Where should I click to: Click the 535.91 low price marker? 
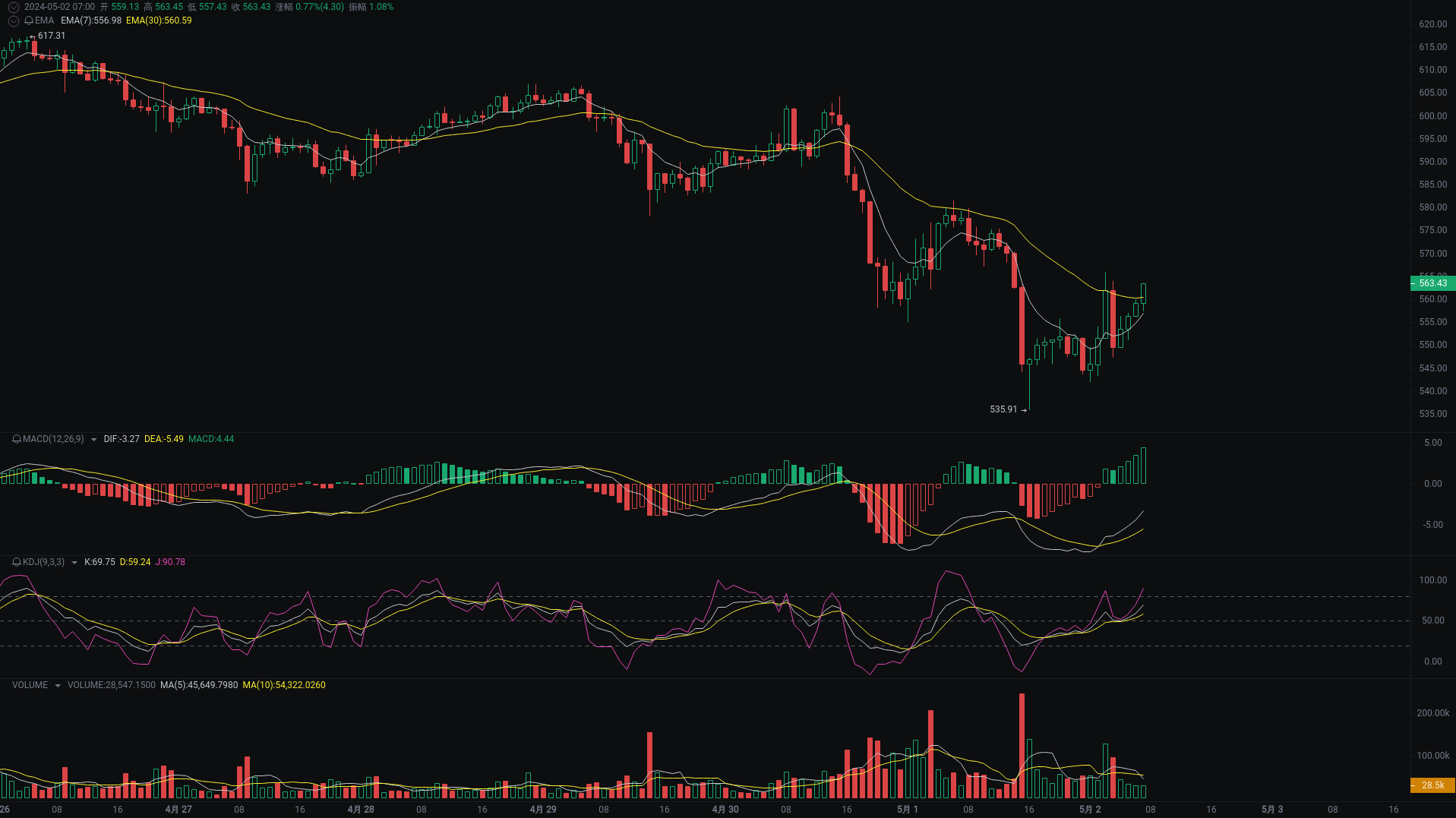[x=1004, y=409]
